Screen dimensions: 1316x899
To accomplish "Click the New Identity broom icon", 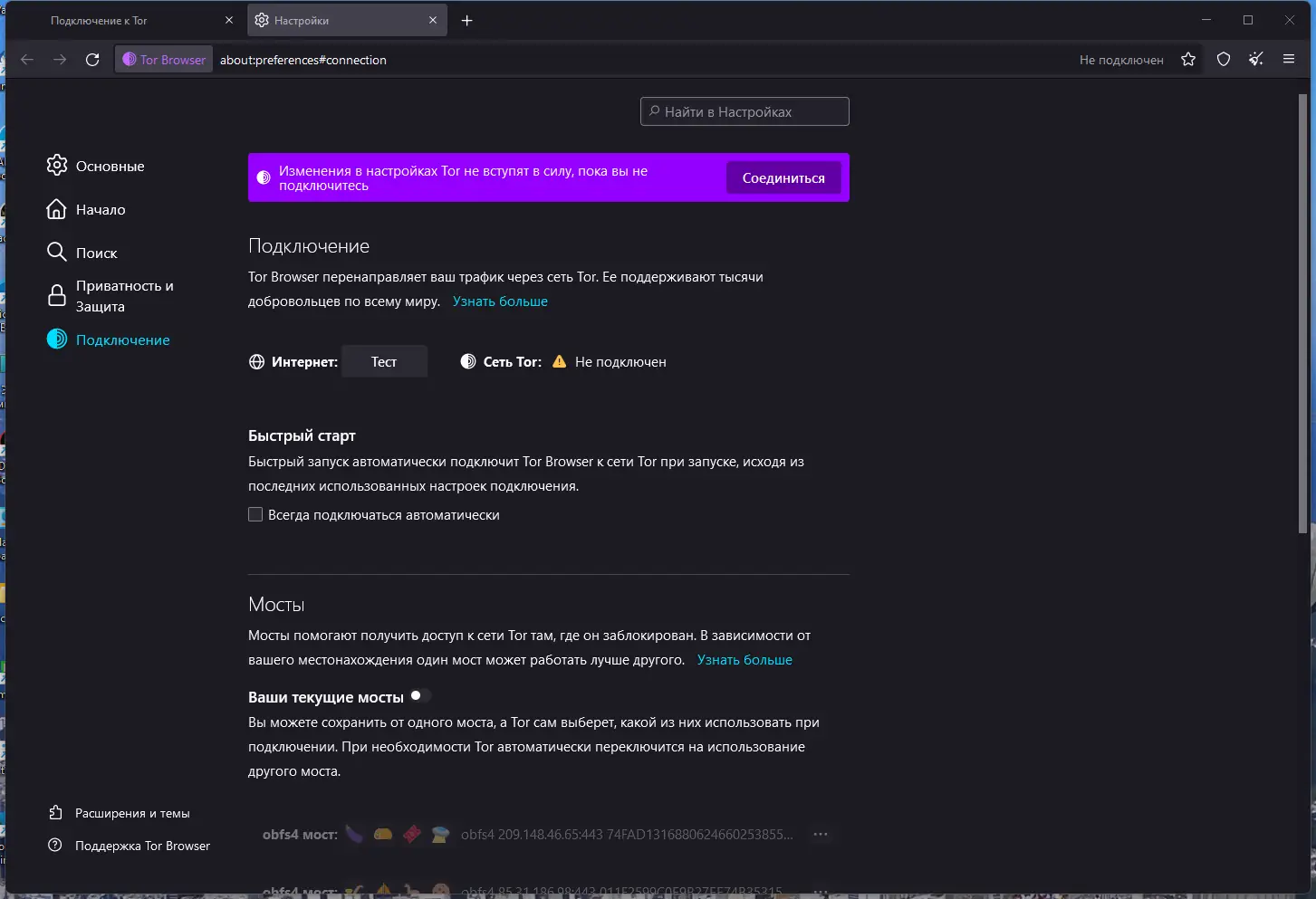I will [1256, 60].
